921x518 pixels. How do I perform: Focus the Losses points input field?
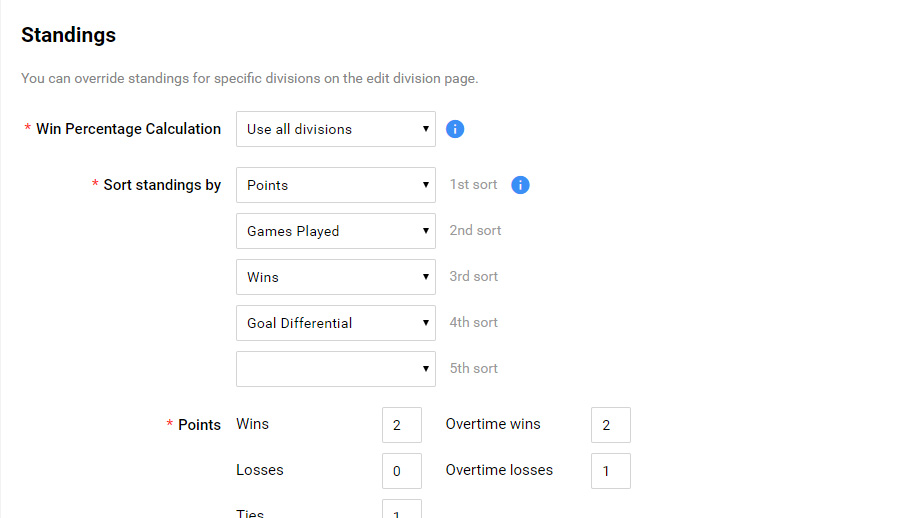pos(402,471)
